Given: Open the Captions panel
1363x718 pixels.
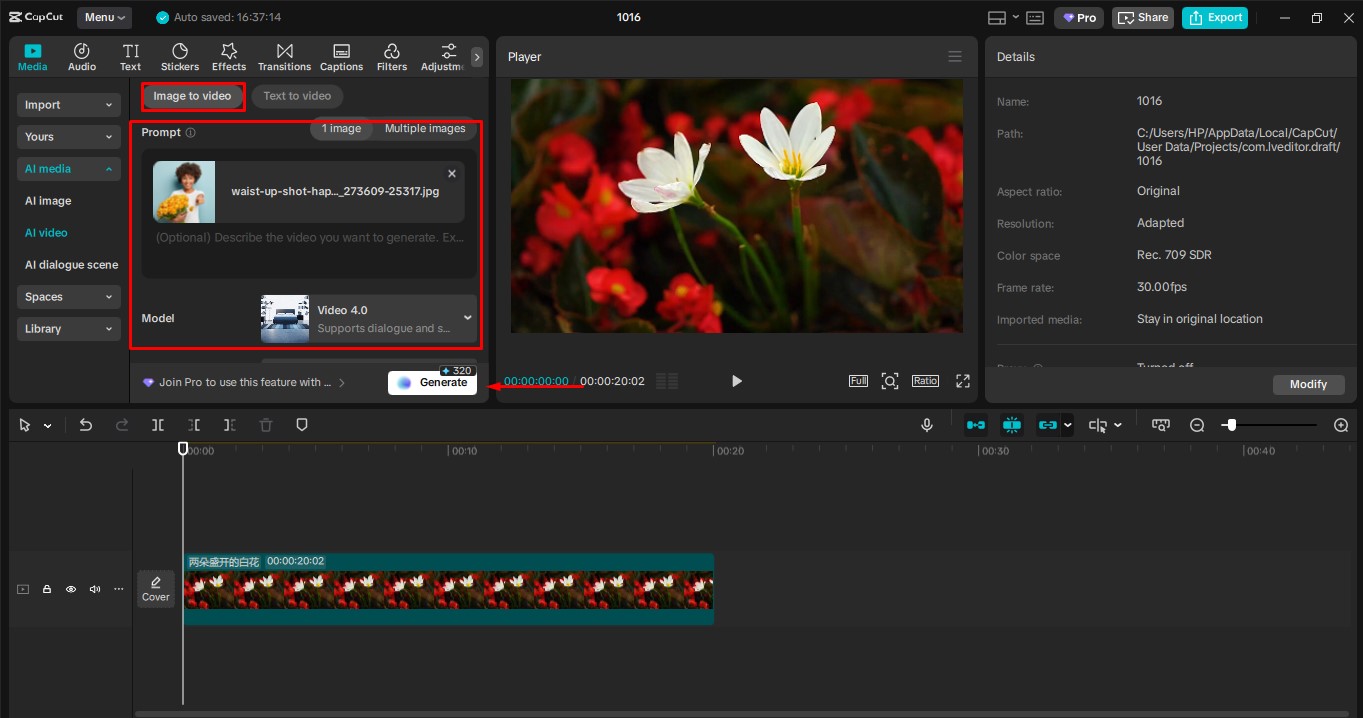Looking at the screenshot, I should [x=341, y=55].
